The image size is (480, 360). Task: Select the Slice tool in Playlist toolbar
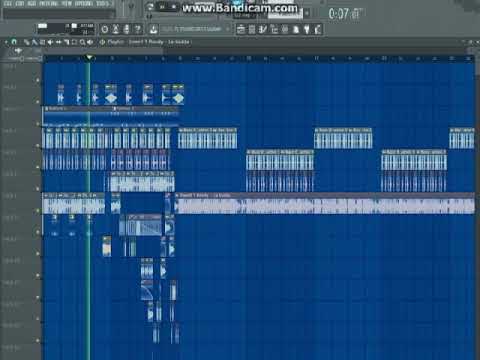coord(67,42)
